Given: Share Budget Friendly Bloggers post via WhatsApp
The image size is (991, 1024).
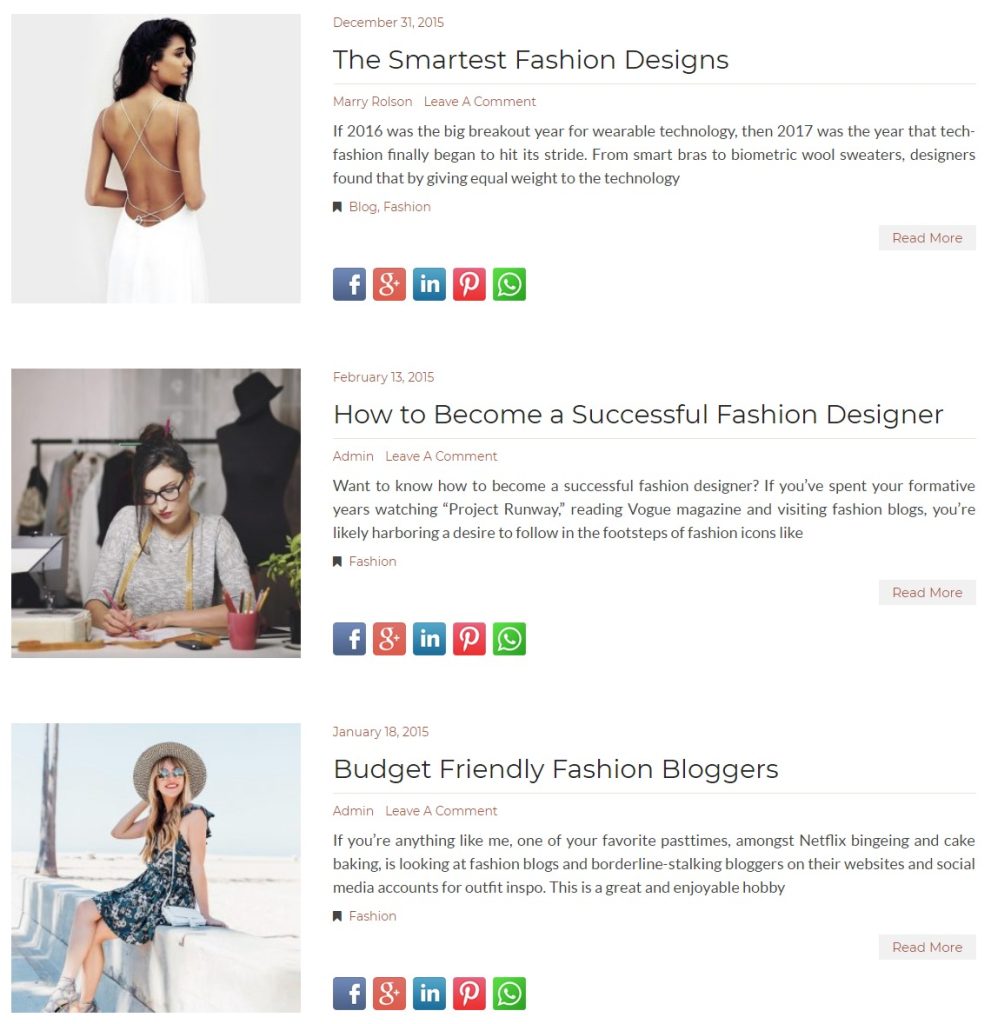Looking at the screenshot, I should coord(509,993).
